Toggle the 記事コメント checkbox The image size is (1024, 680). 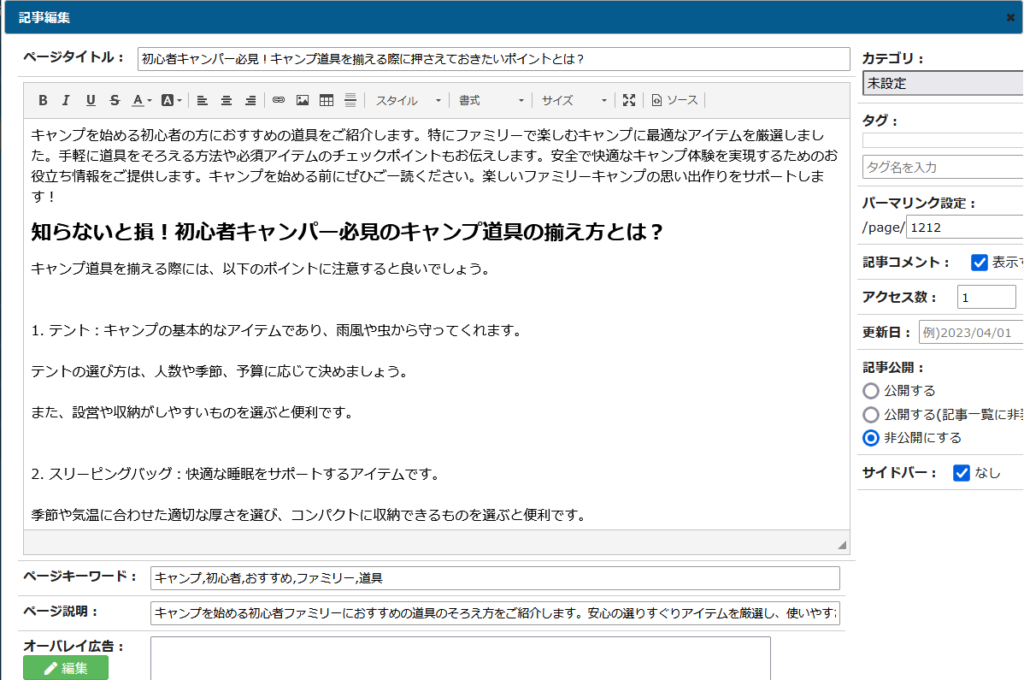[x=980, y=262]
